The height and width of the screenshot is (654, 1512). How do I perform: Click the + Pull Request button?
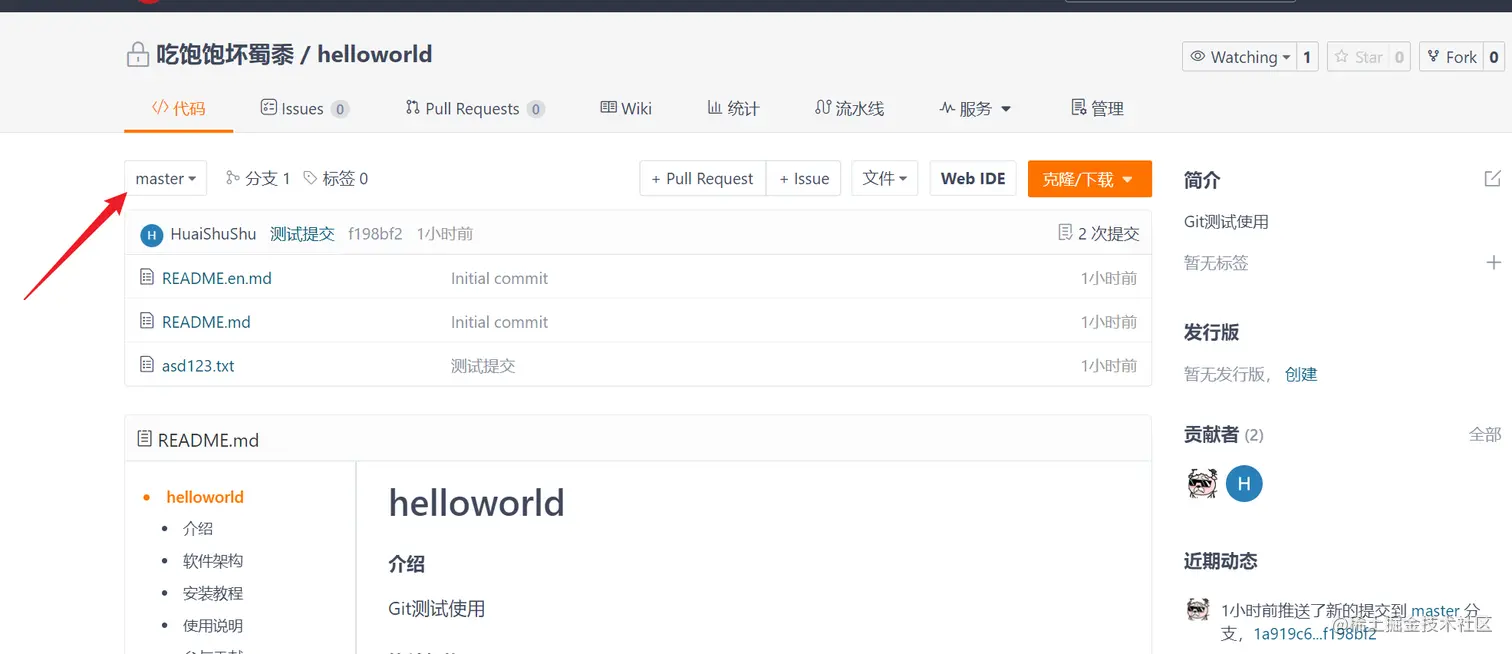[x=703, y=178]
